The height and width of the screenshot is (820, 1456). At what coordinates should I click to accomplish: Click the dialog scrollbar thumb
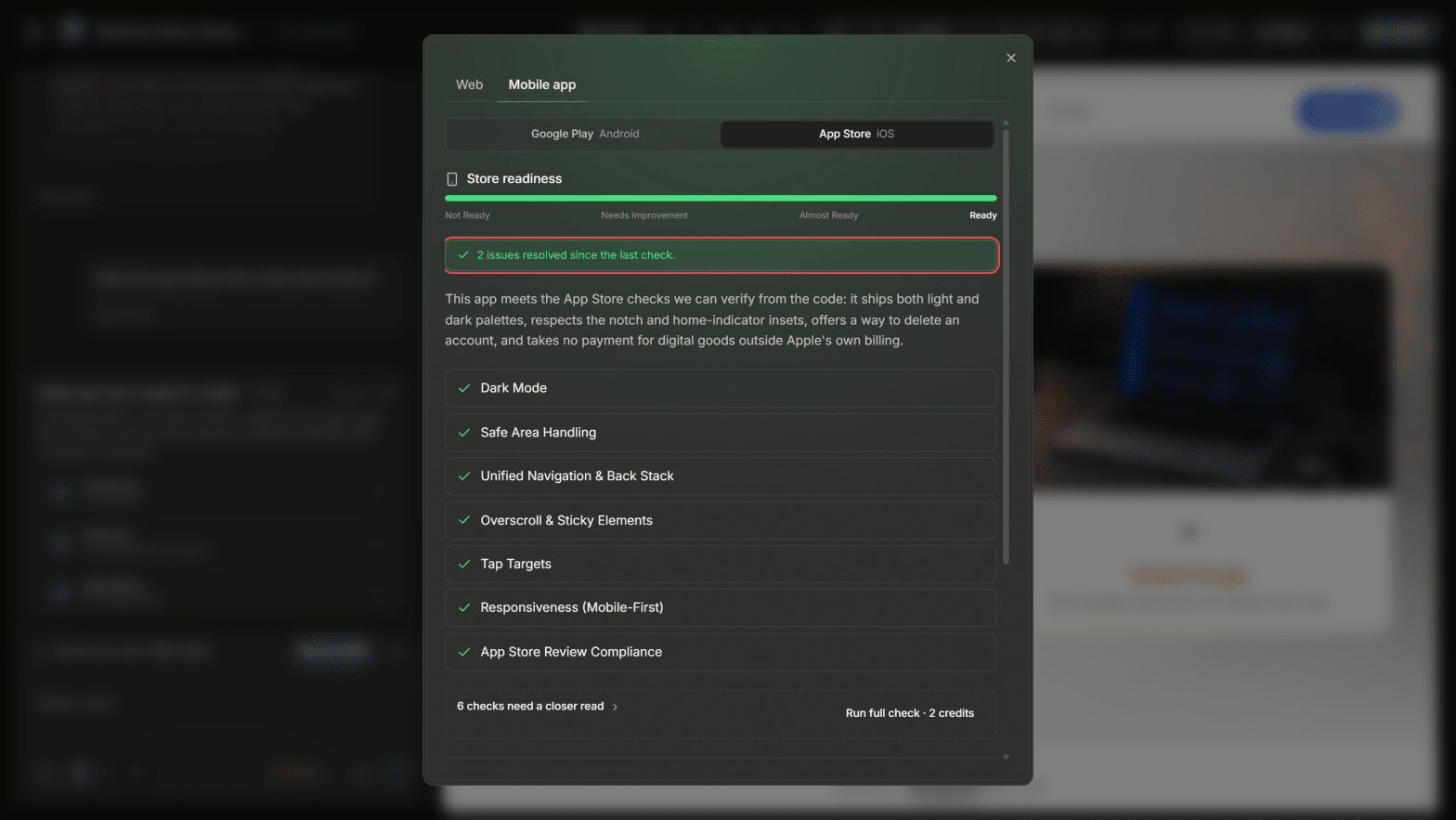point(1006,345)
